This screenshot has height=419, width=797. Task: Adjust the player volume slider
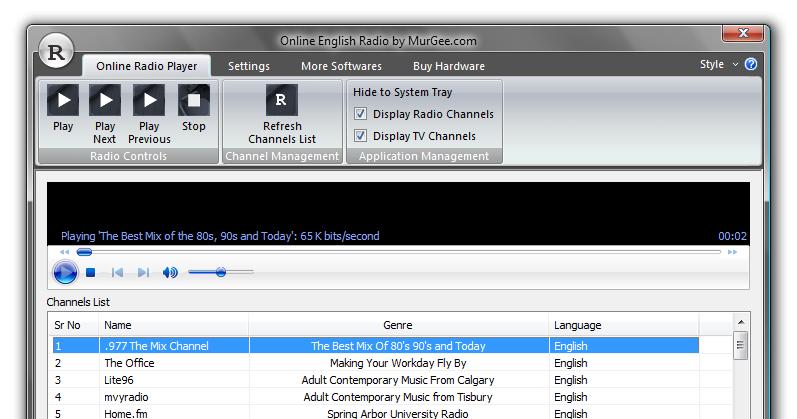221,272
